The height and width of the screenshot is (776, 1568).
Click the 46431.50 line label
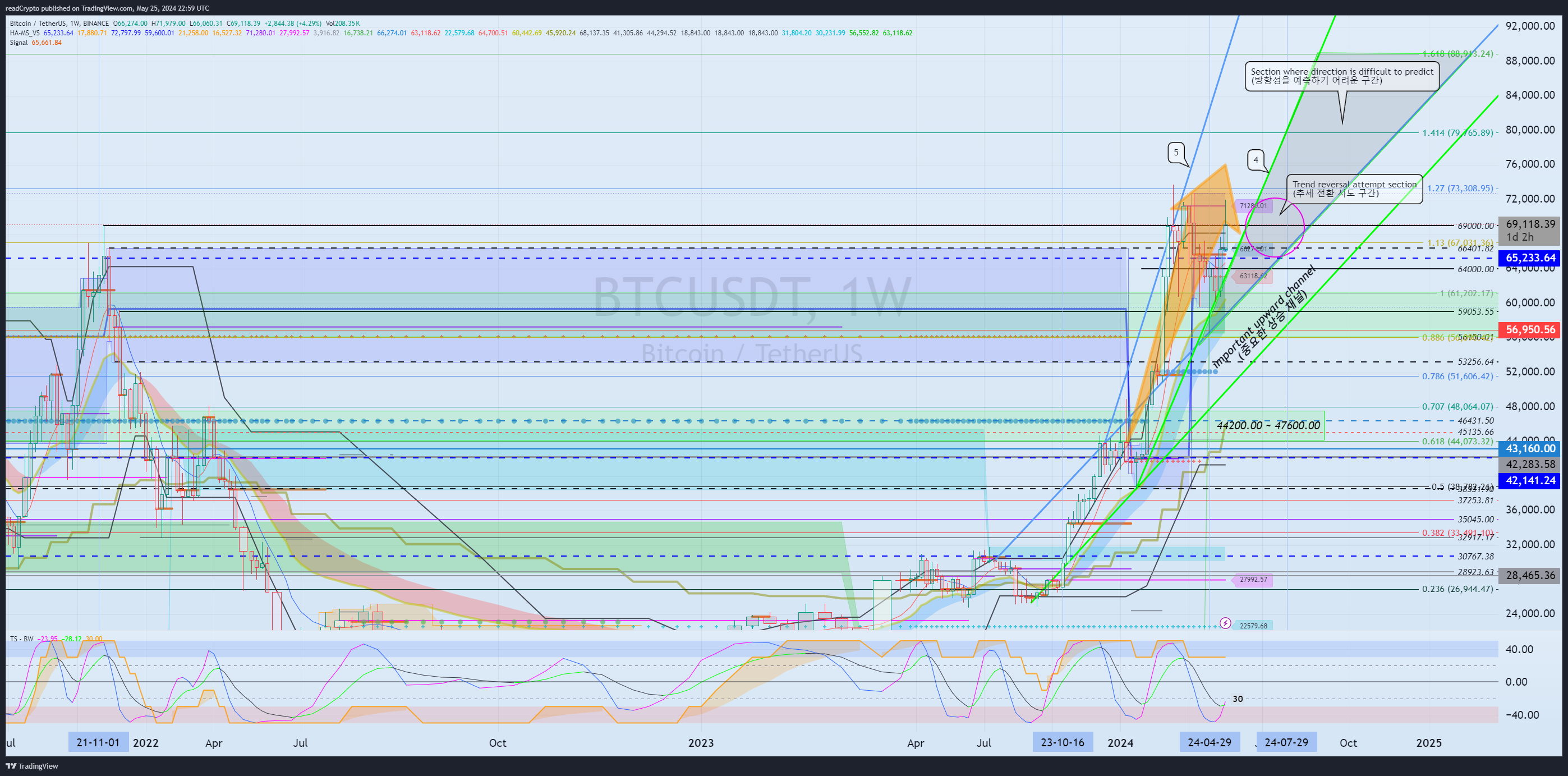coord(1475,421)
